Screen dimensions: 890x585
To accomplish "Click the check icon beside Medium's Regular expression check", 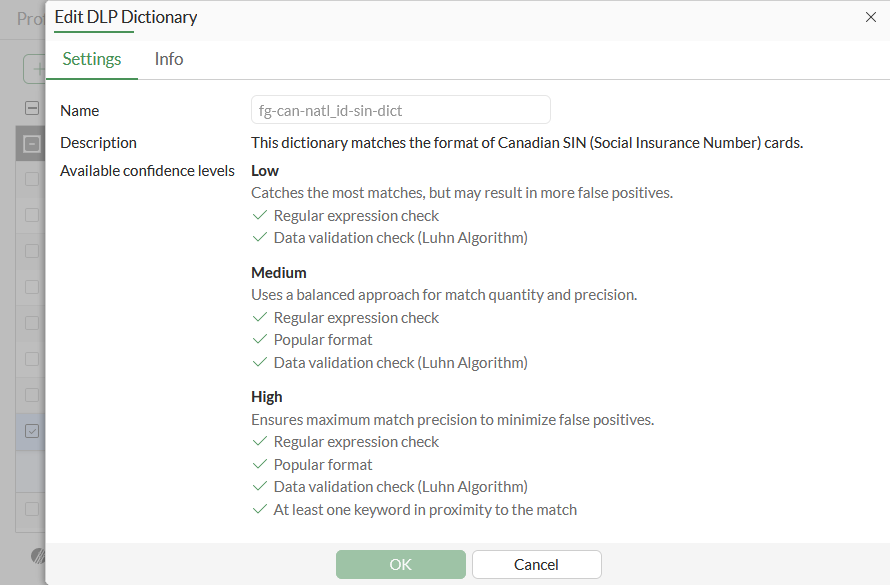I will tap(259, 317).
